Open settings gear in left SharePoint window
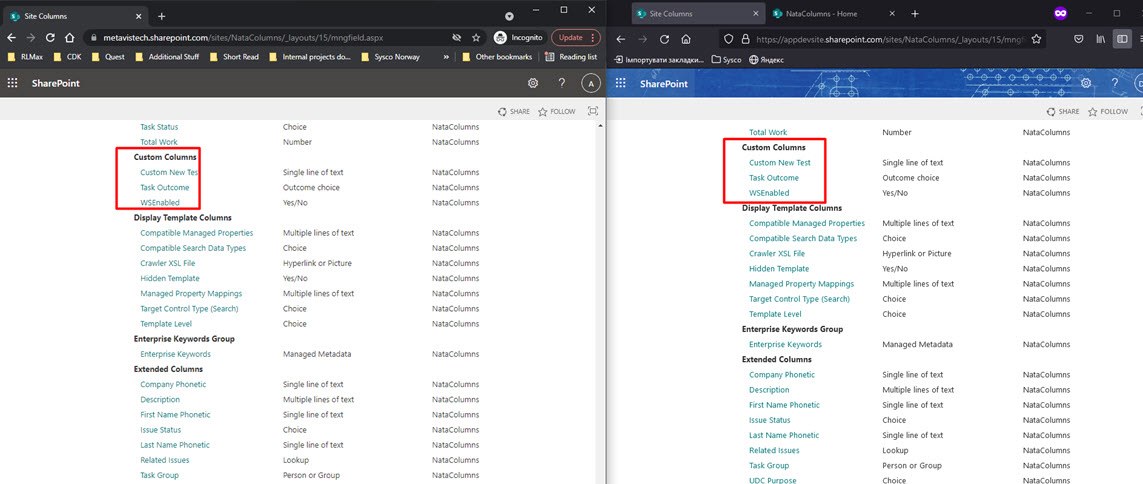 (x=533, y=83)
